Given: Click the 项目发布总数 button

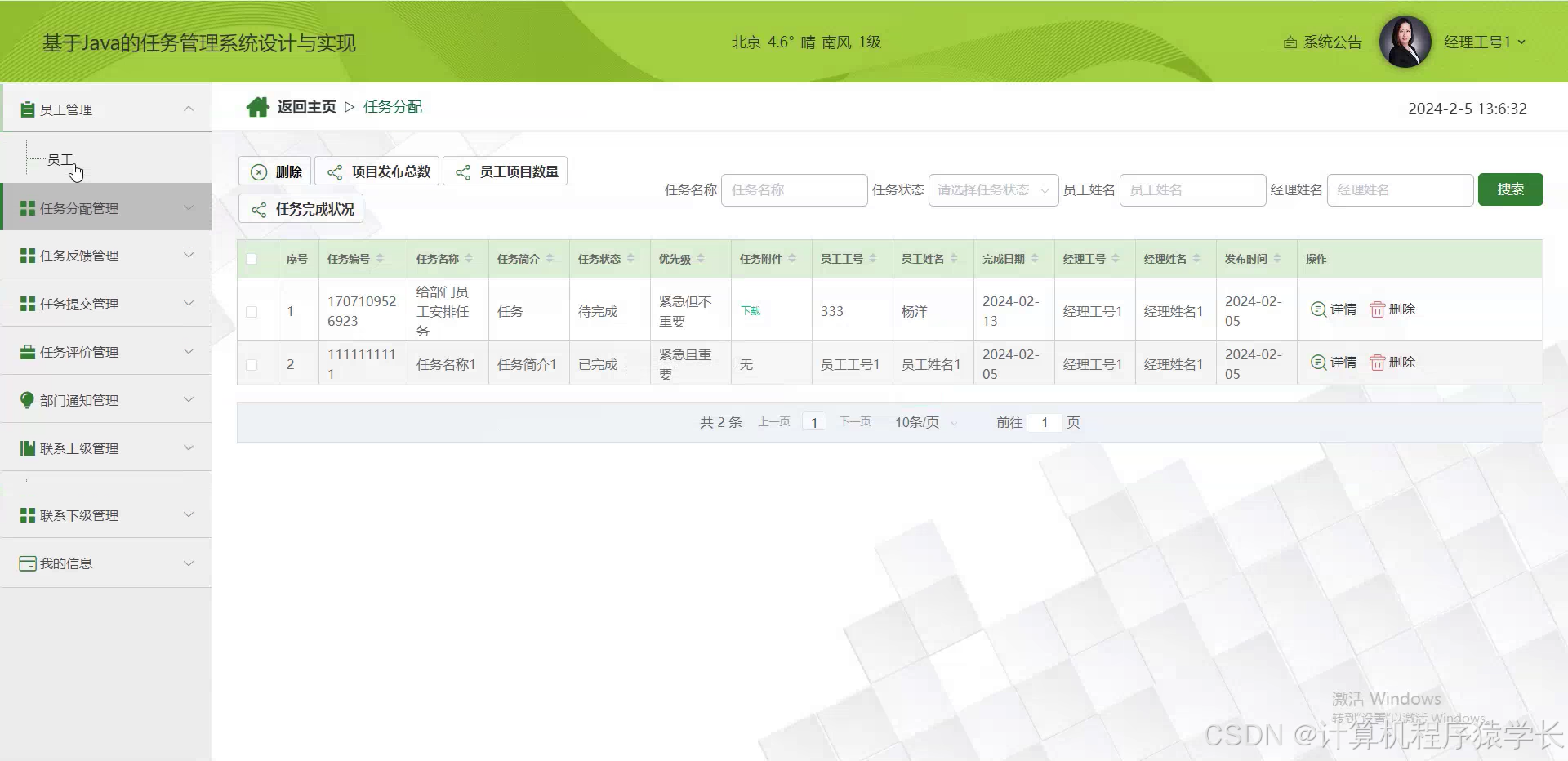Looking at the screenshot, I should point(377,171).
